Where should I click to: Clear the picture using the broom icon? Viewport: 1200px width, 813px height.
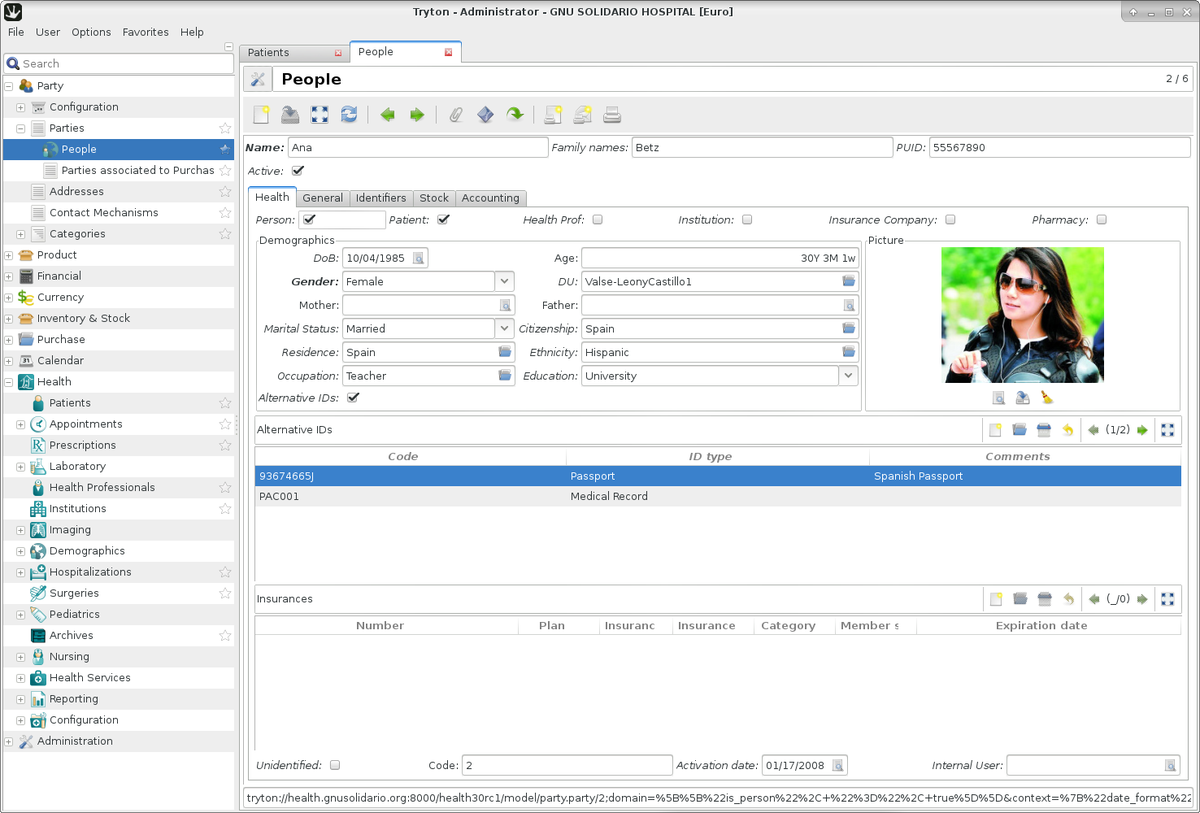(x=1046, y=397)
